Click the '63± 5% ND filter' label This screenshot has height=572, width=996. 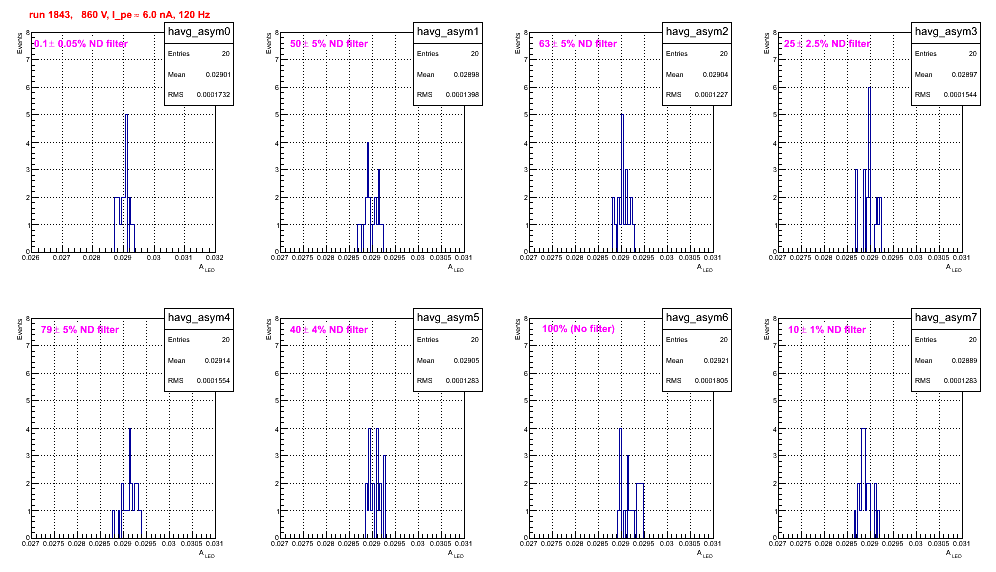tap(578, 44)
